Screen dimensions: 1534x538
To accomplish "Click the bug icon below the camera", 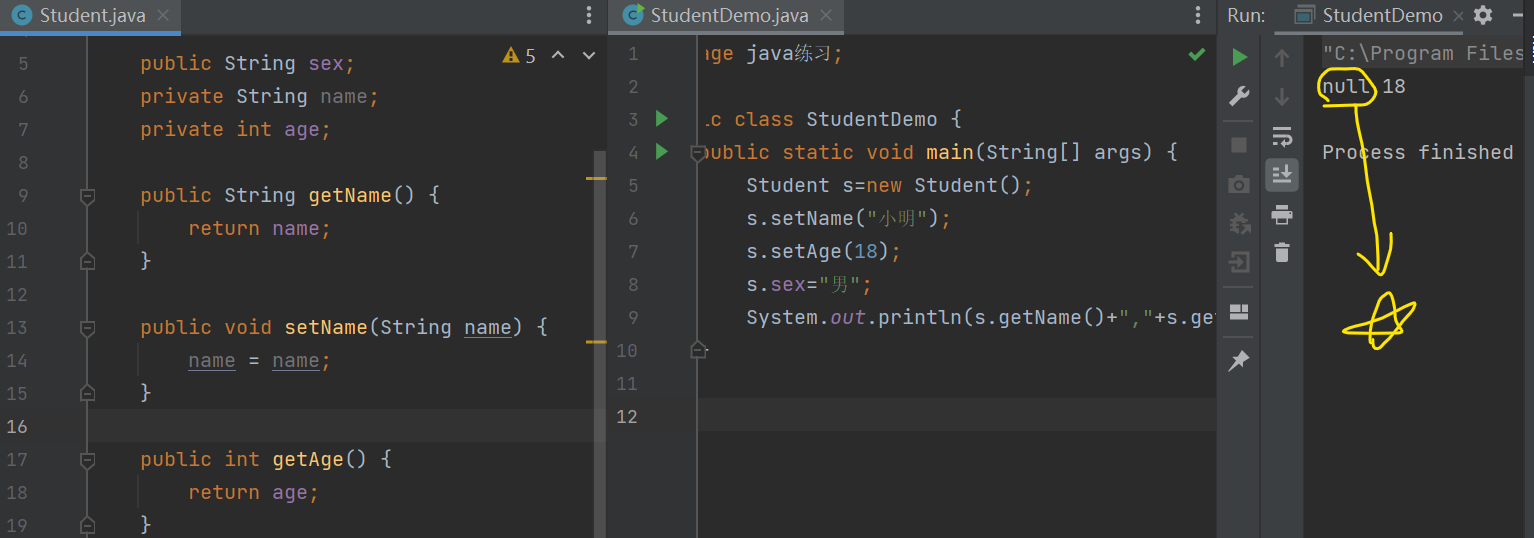I will 1239,224.
